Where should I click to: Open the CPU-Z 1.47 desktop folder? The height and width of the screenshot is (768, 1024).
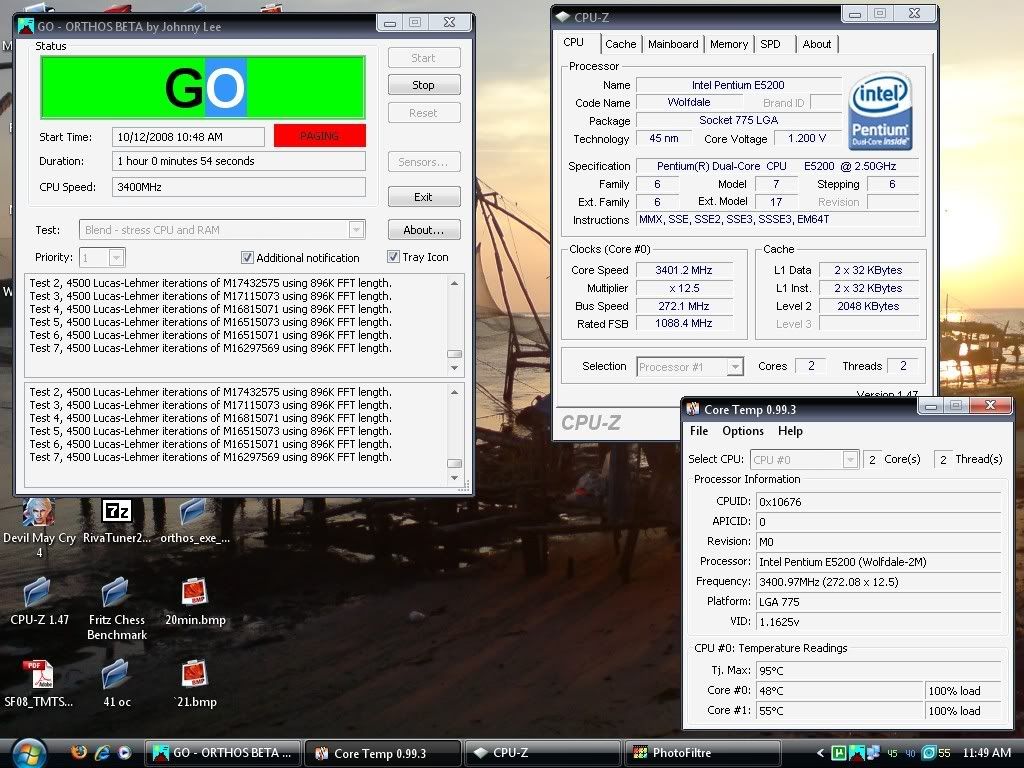click(x=37, y=594)
